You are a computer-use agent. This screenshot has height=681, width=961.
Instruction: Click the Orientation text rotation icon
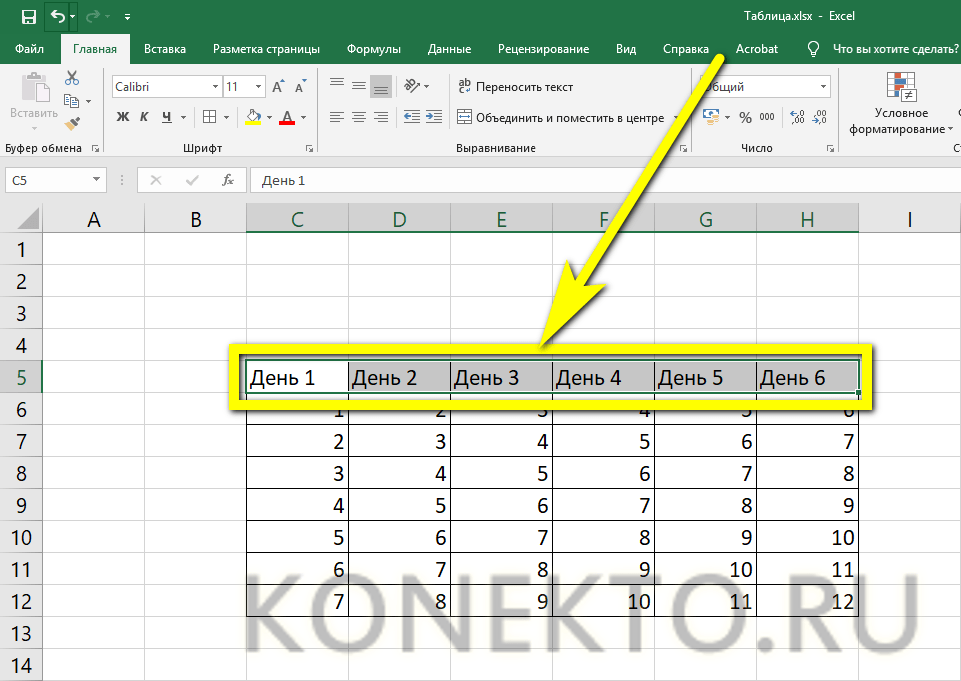tap(412, 86)
